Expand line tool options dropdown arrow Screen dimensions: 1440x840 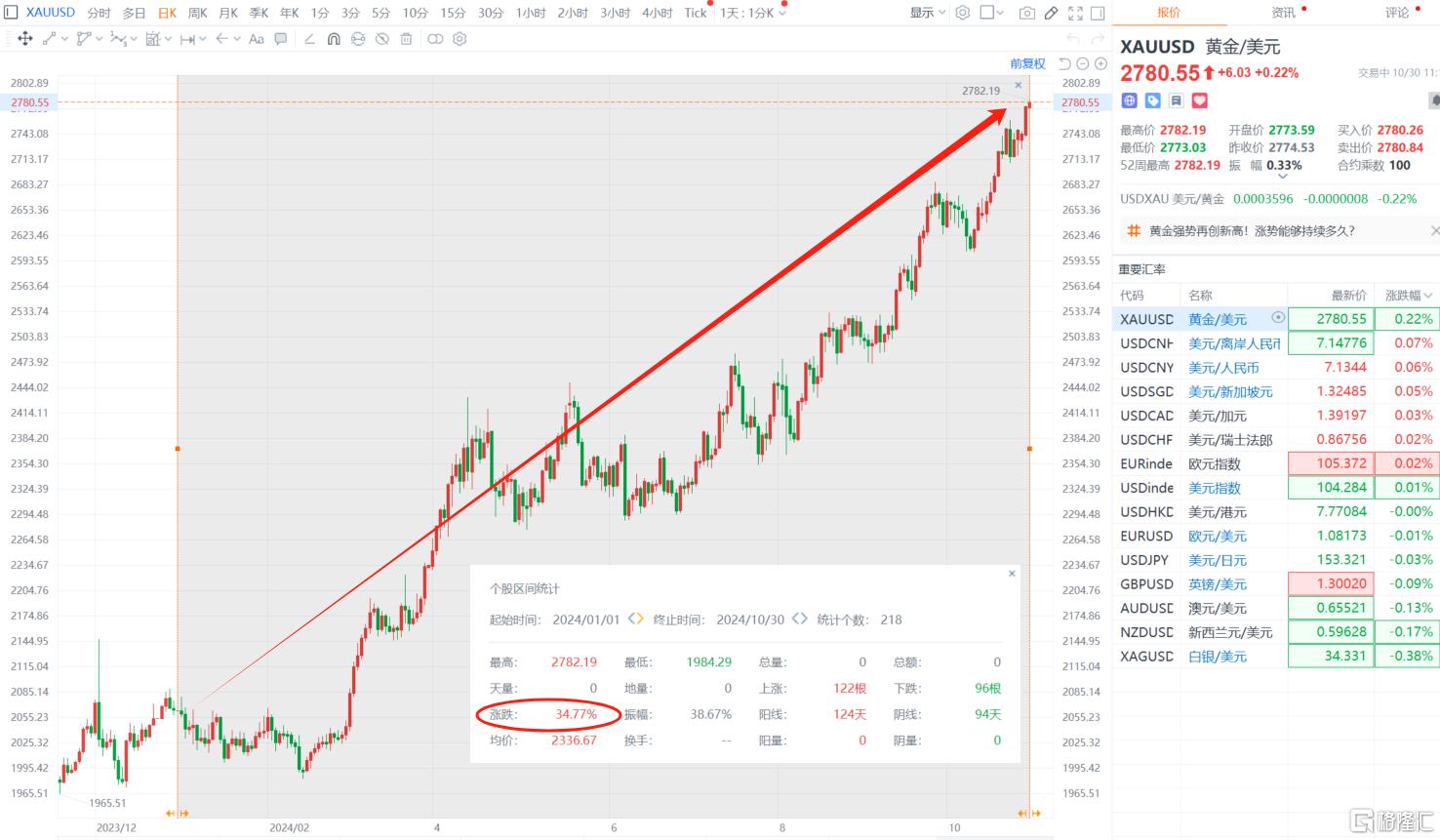64,39
